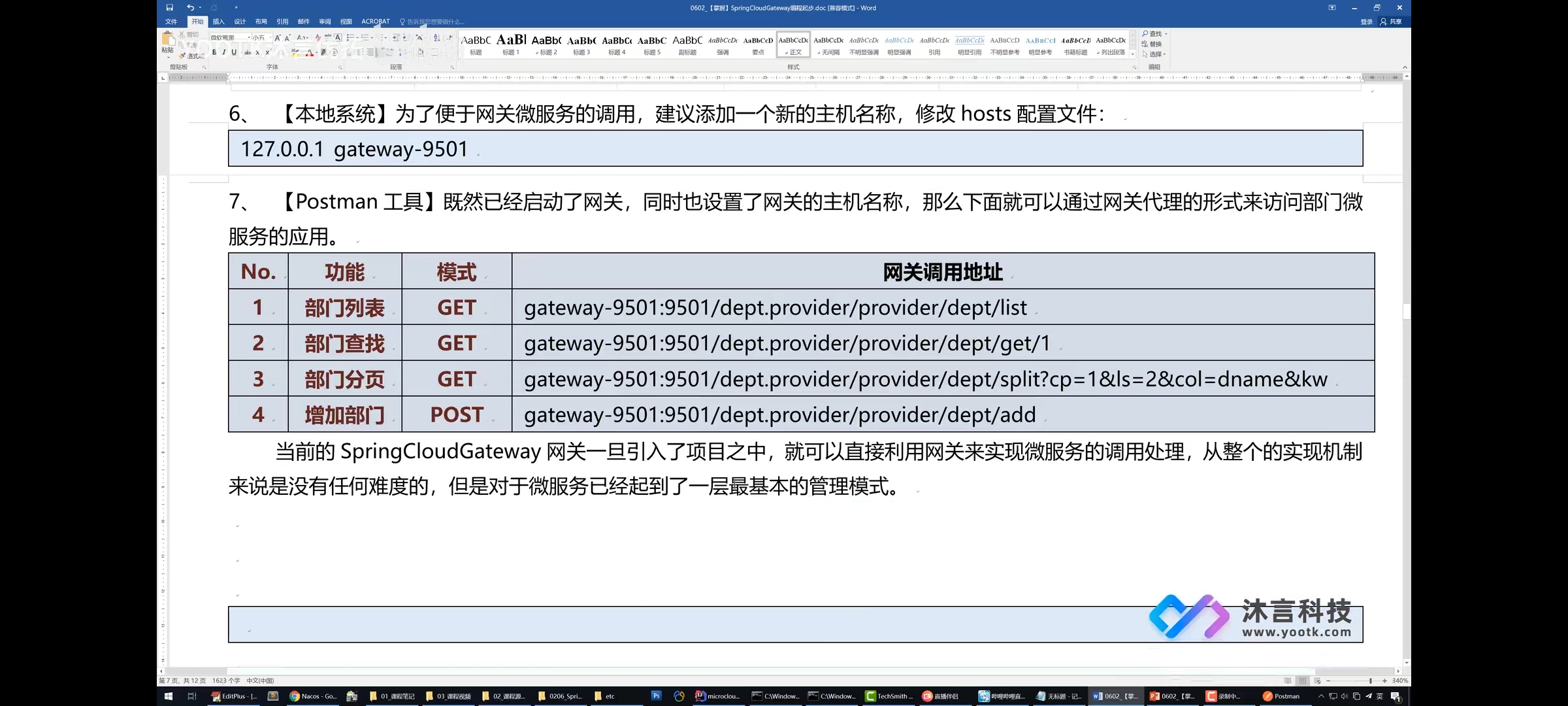Toggle Superscript formatting
The image size is (1568, 706).
[x=267, y=52]
